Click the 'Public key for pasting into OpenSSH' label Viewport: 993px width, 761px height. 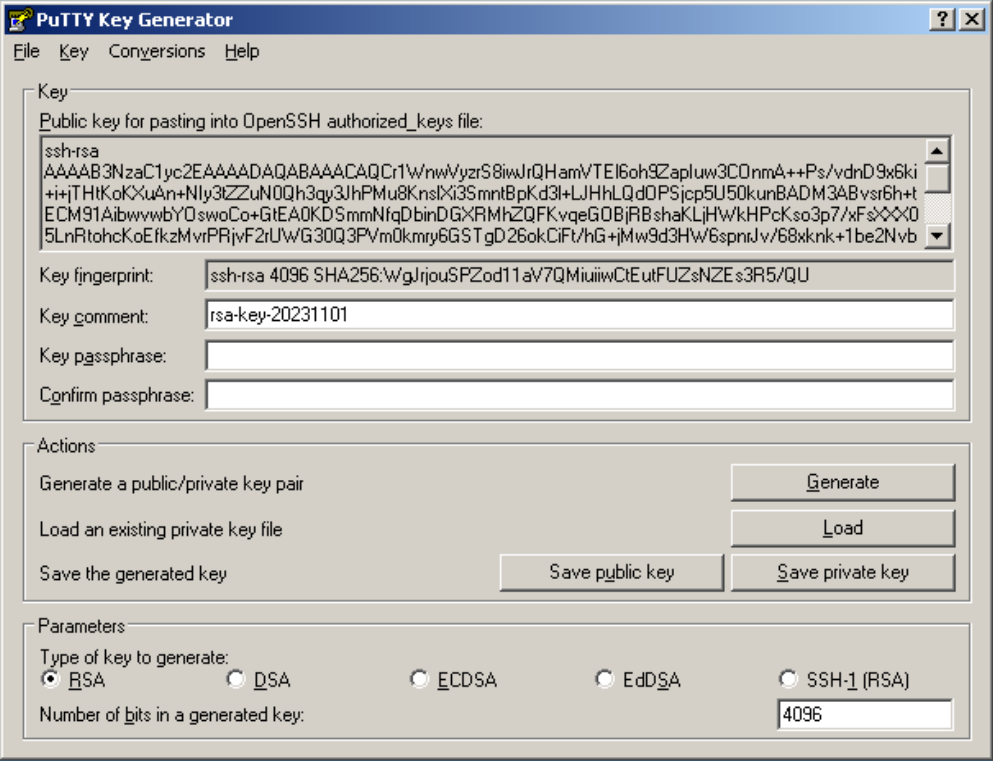[261, 121]
